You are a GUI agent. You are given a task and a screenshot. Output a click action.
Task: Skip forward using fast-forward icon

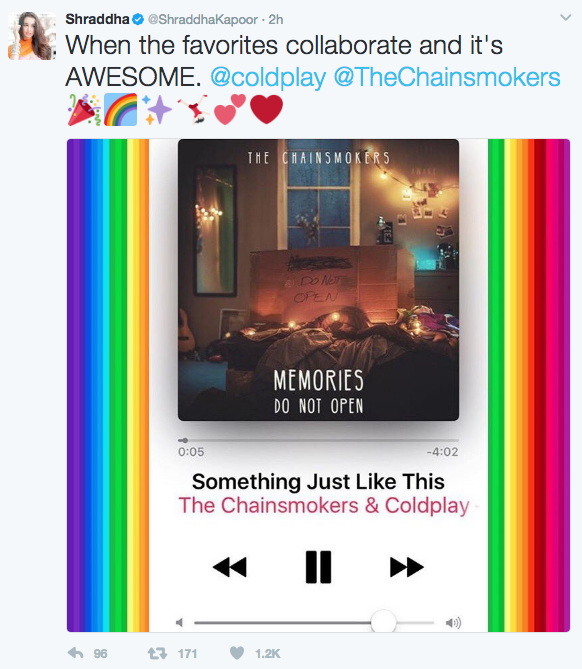(407, 567)
